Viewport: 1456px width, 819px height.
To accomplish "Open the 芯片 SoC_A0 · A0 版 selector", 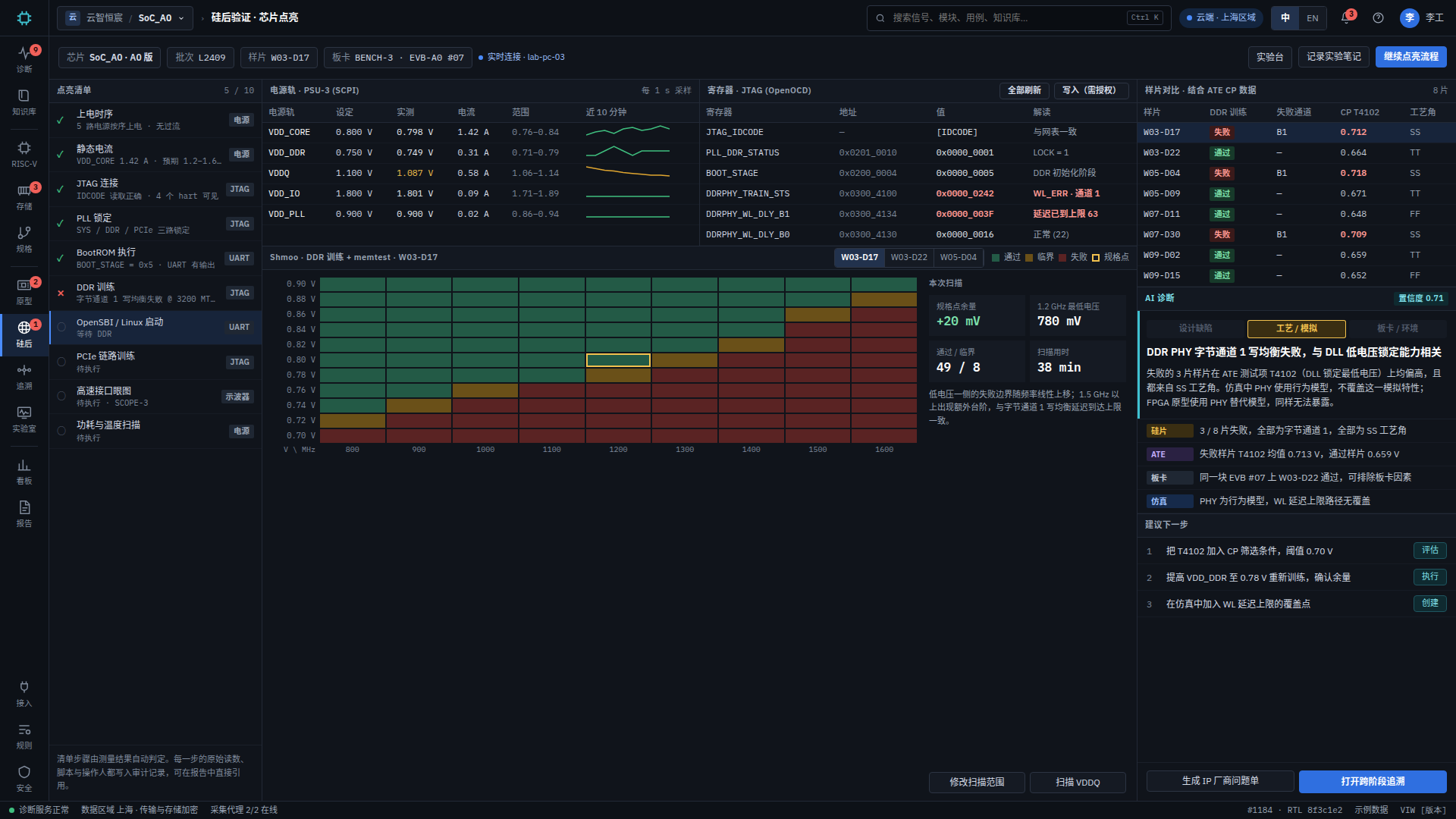I will [x=110, y=57].
